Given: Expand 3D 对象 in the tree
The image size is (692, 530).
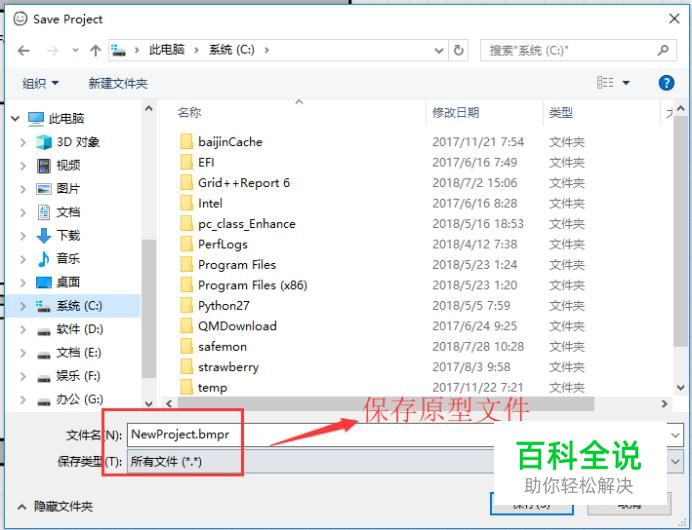Looking at the screenshot, I should click(x=23, y=142).
